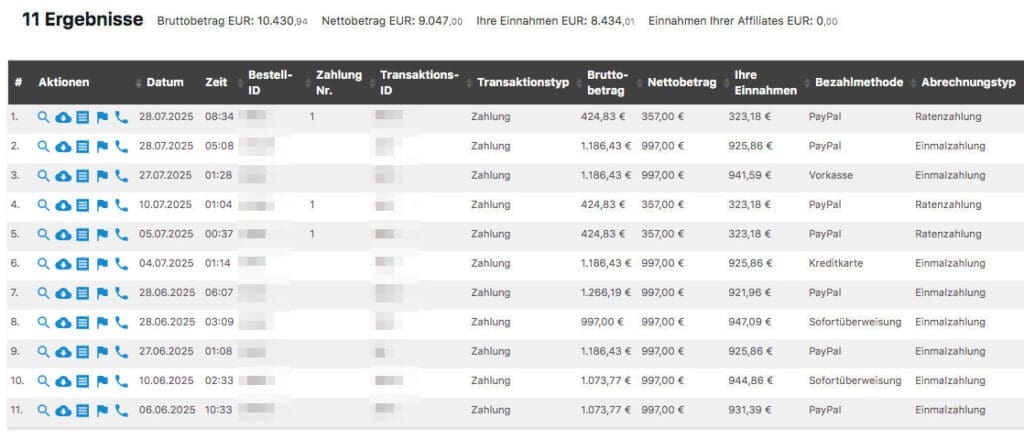Screen dimensions: 1024x440
Task: Click the cloud download icon in row 2
Action: (62, 147)
